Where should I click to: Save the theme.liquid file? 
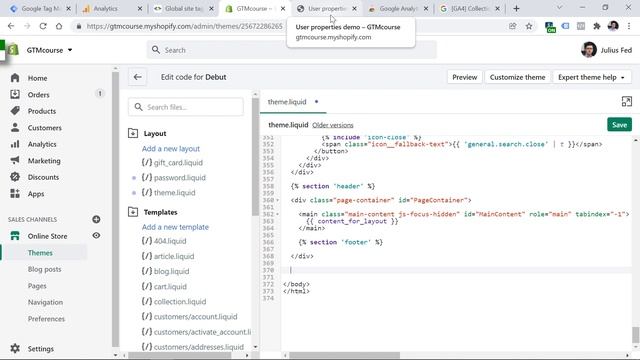(x=619, y=125)
